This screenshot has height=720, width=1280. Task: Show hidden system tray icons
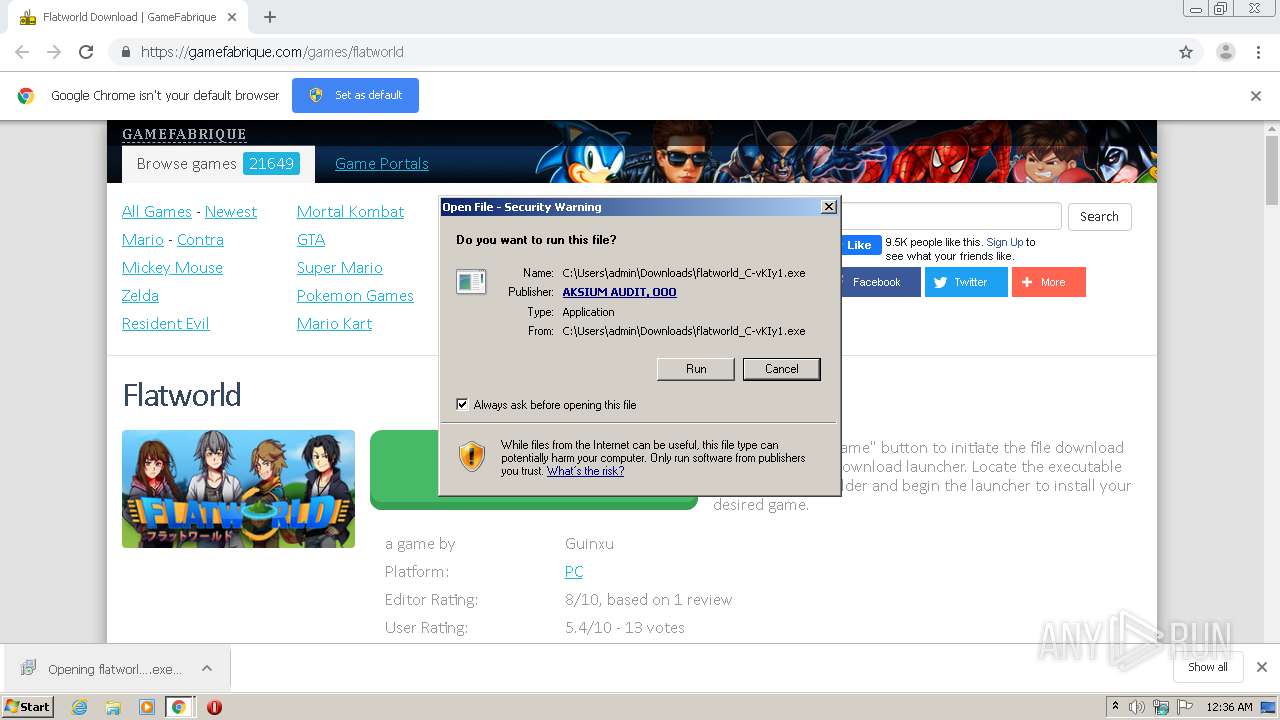pos(1115,707)
